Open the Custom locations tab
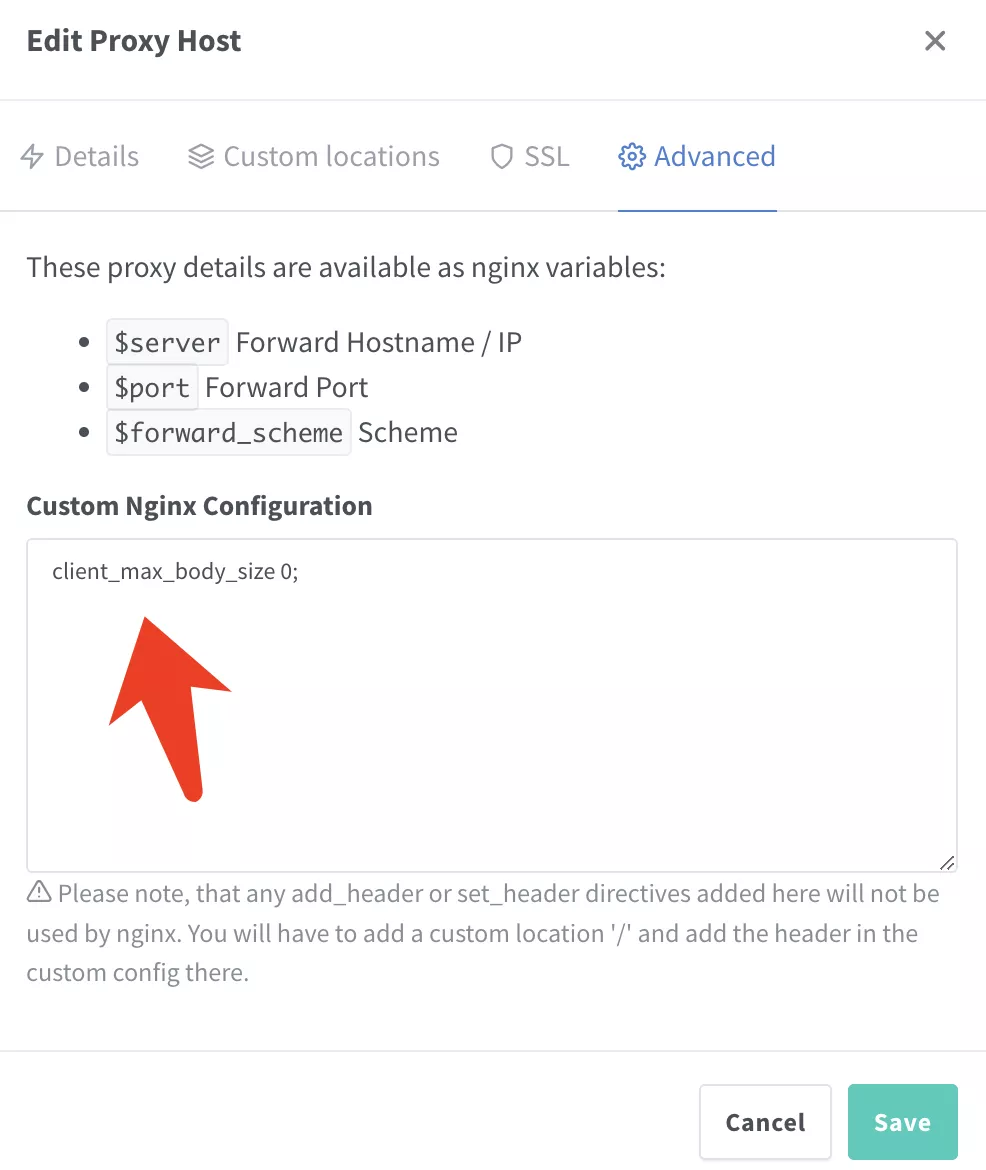Screen dimensions: 986x1170 click(x=313, y=157)
